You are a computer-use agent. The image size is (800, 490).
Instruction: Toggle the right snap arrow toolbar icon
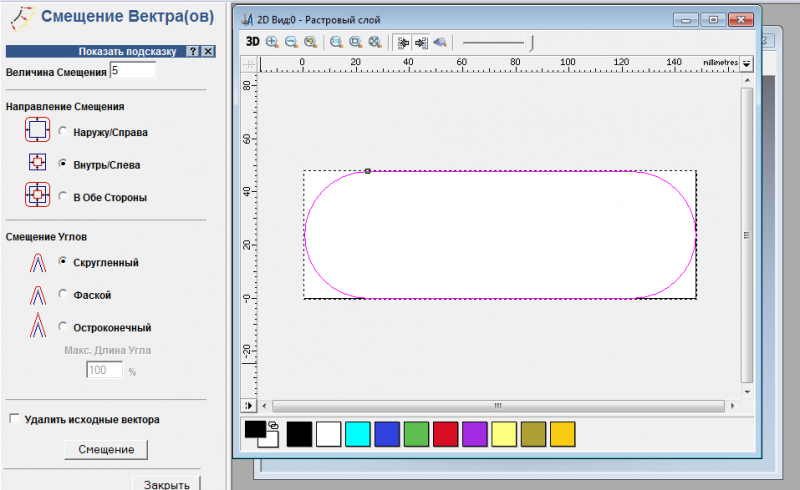pos(421,42)
